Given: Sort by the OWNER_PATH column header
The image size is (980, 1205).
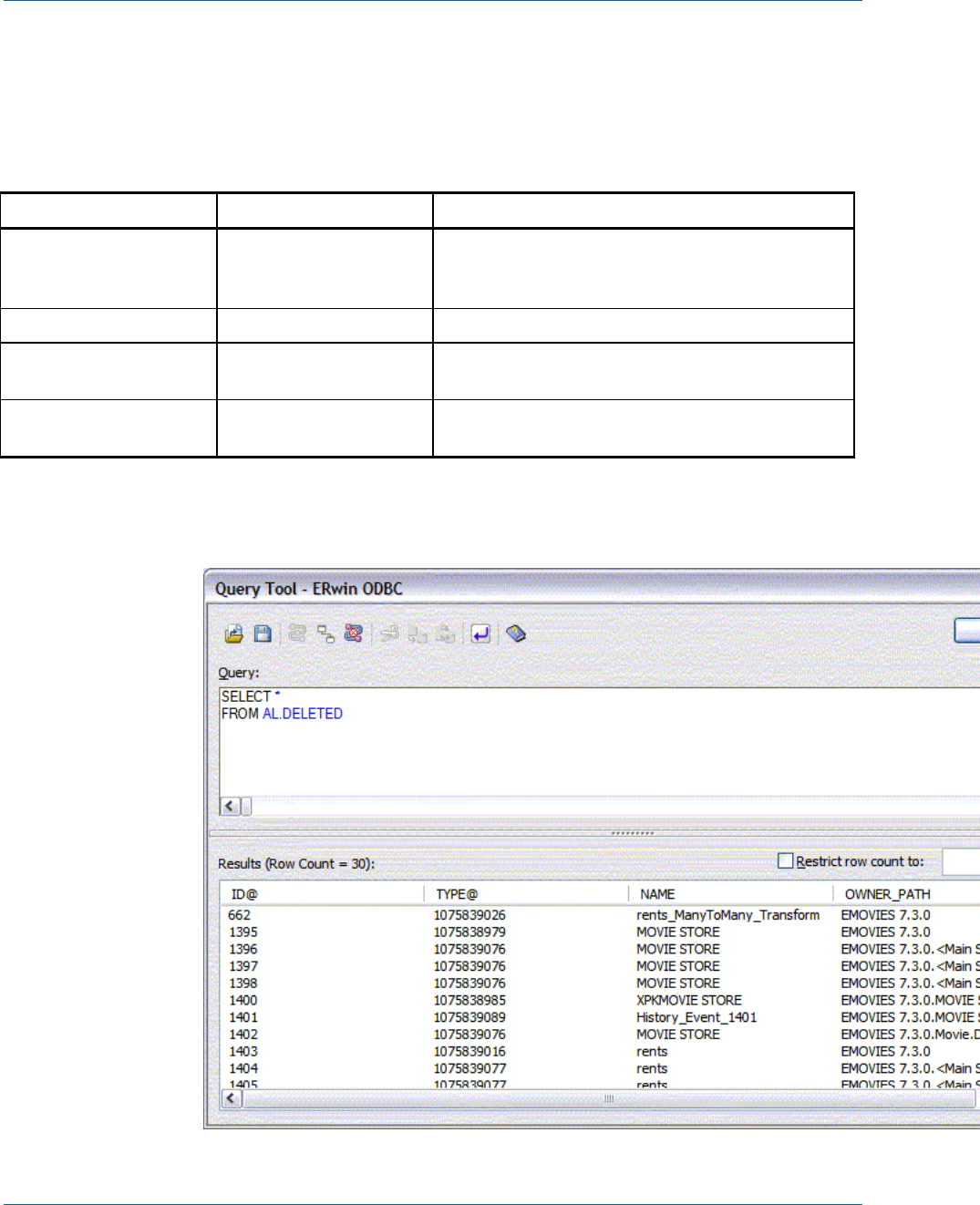Looking at the screenshot, I should coord(907,894).
